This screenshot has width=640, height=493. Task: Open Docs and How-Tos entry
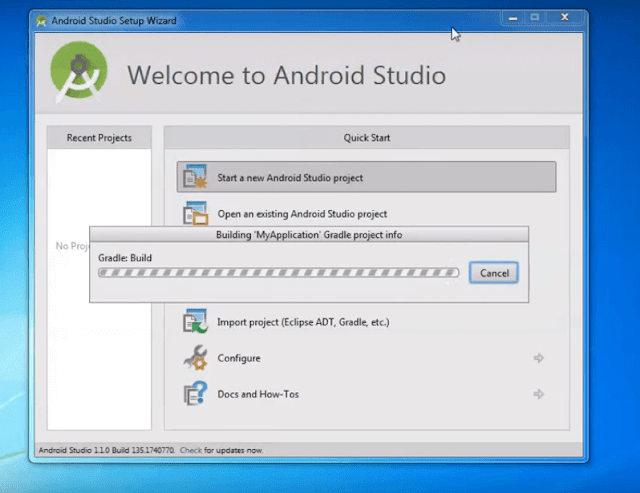tap(258, 394)
